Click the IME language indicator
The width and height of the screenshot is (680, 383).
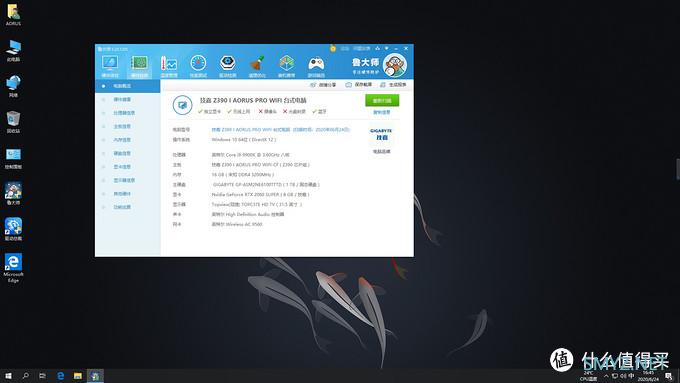tap(631, 376)
